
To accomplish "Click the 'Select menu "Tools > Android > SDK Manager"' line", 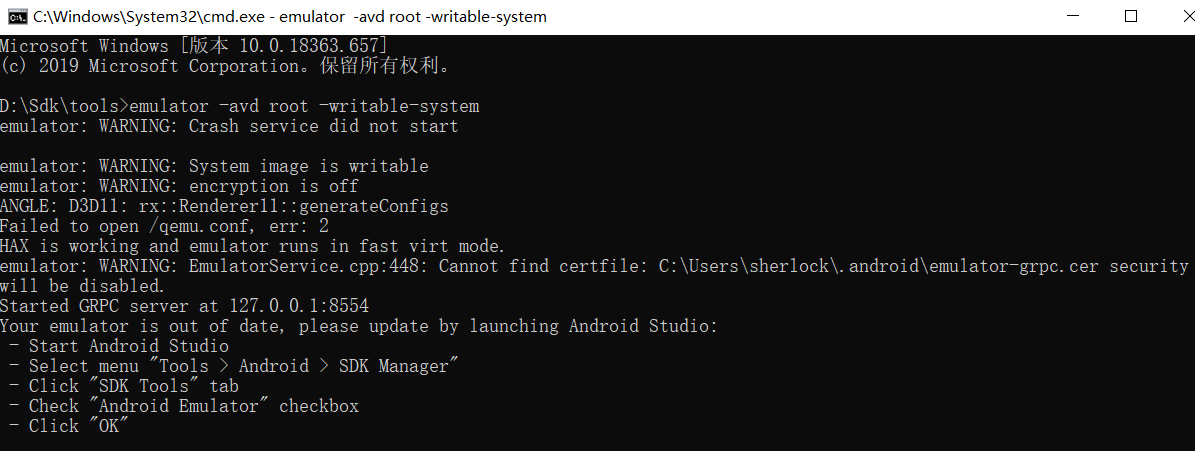I will pos(235,366).
